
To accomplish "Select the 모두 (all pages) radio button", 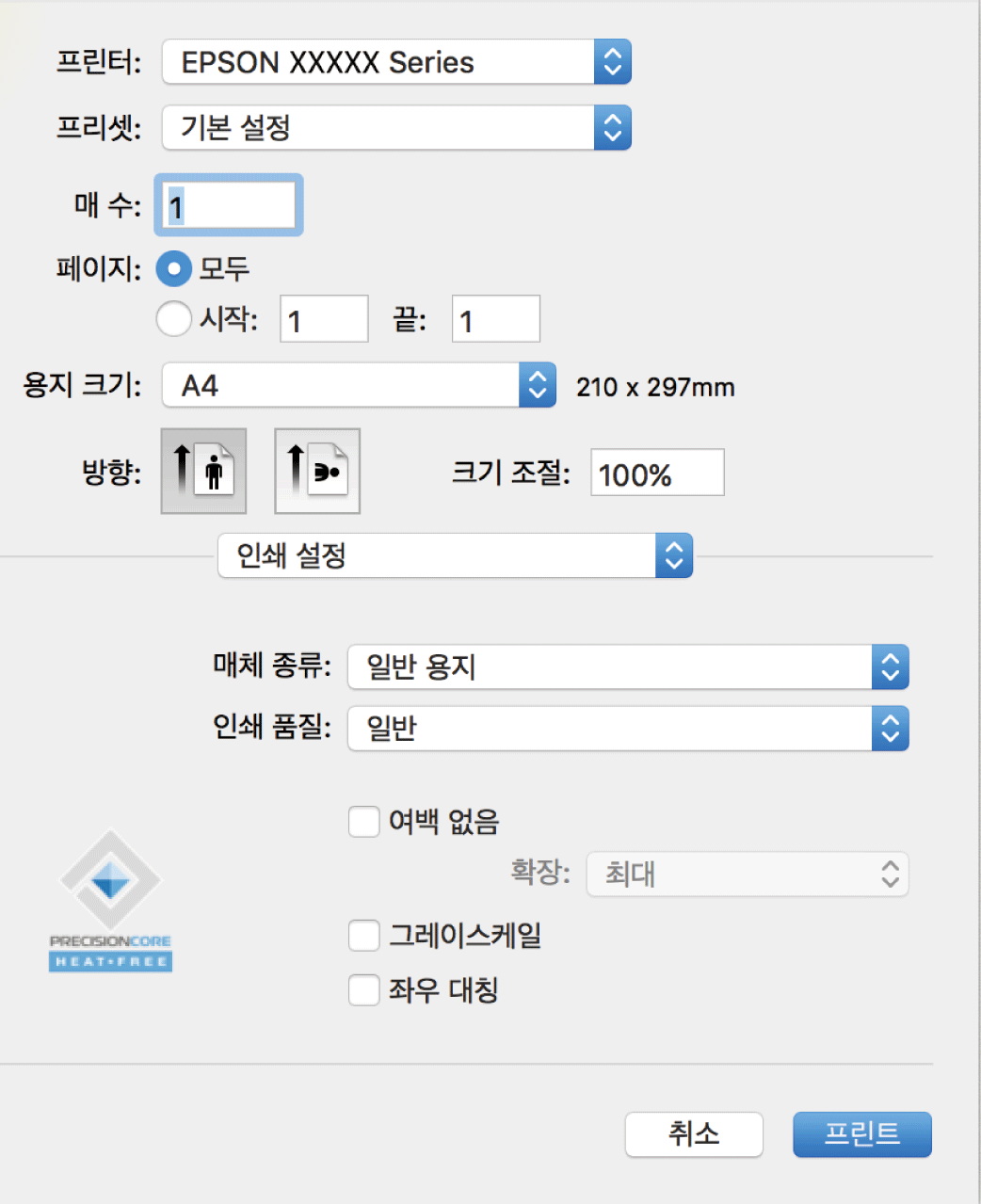I will point(174,269).
